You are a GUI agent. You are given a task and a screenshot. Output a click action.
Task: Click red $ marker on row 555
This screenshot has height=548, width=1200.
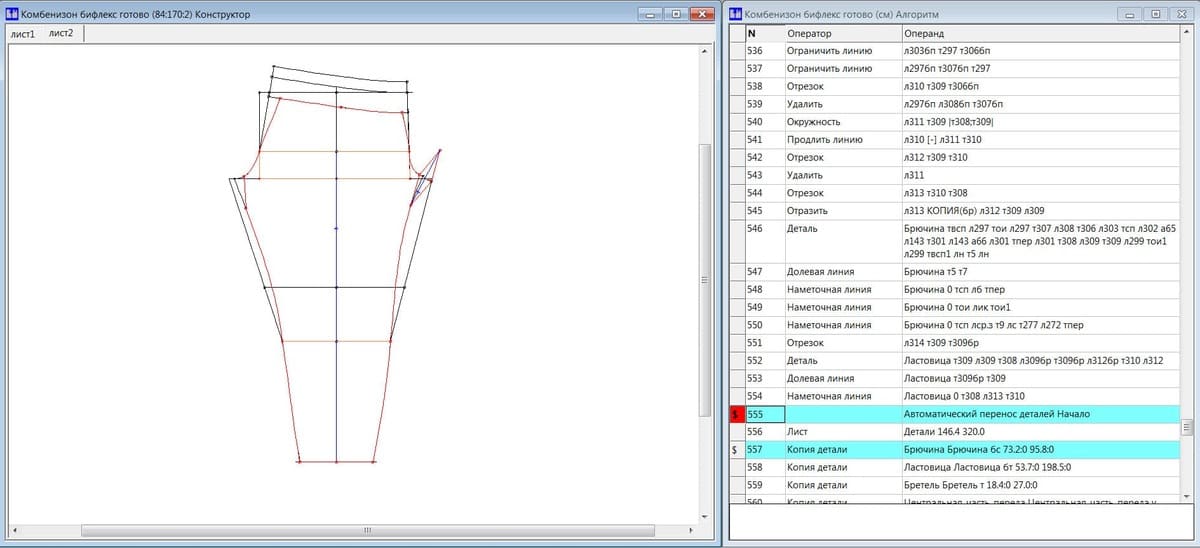(x=737, y=414)
